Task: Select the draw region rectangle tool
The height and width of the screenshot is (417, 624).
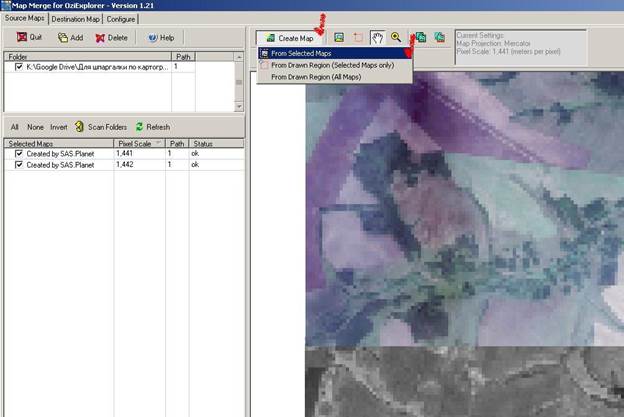Action: (x=358, y=37)
